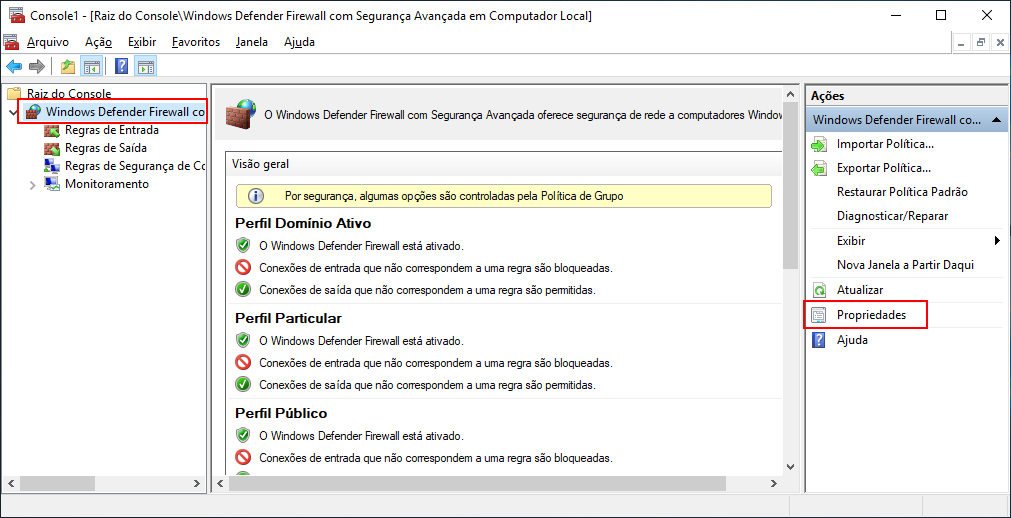Click the Atualizar refresh icon
The width and height of the screenshot is (1011, 518).
tap(819, 290)
